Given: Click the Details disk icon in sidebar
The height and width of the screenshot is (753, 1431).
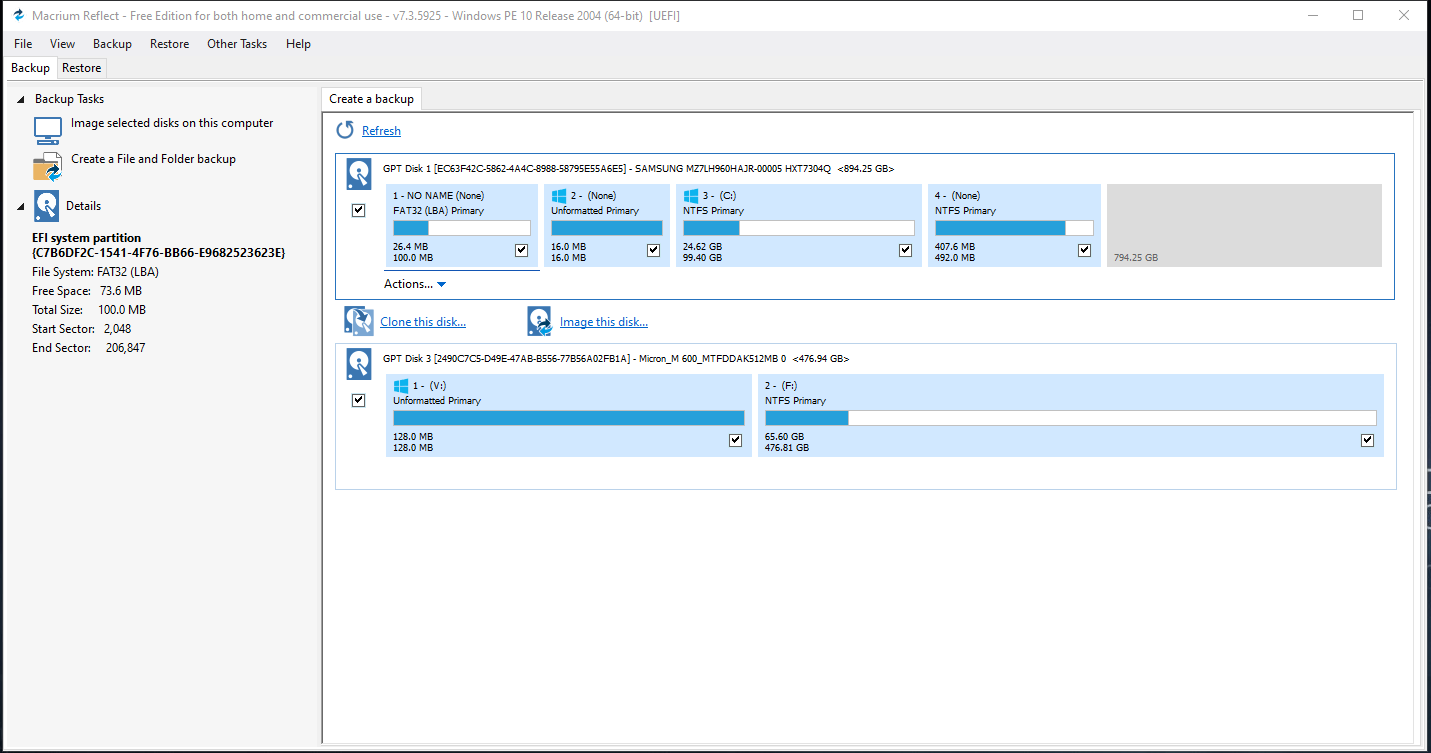Looking at the screenshot, I should [46, 206].
